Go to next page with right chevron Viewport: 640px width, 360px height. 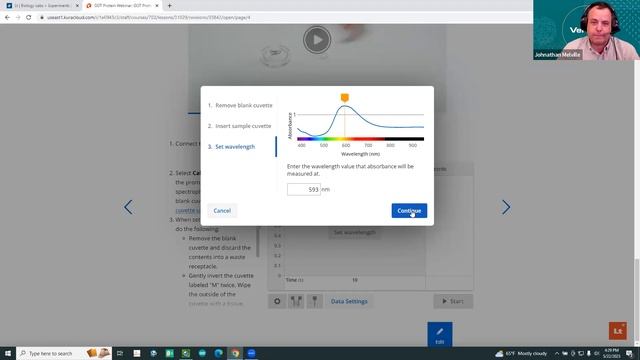point(506,207)
